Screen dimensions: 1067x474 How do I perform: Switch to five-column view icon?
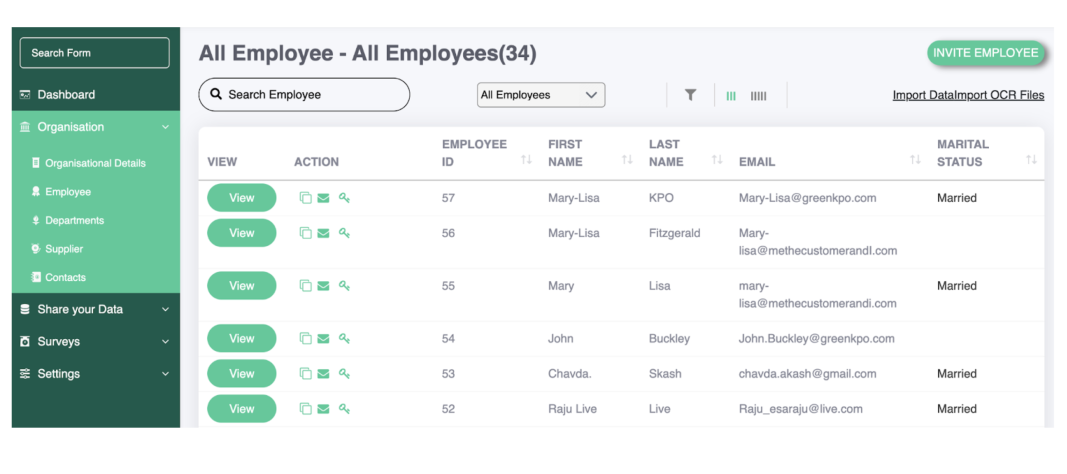click(x=758, y=96)
